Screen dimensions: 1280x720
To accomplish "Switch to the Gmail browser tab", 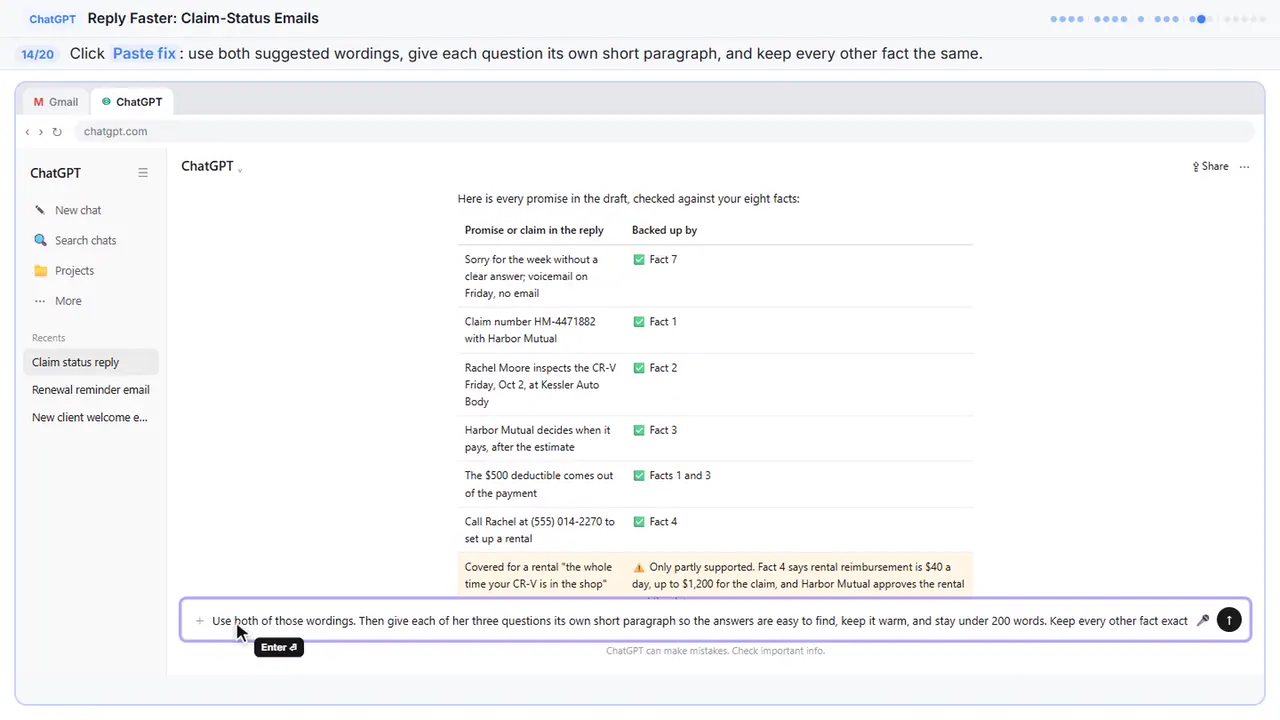I will tap(56, 102).
